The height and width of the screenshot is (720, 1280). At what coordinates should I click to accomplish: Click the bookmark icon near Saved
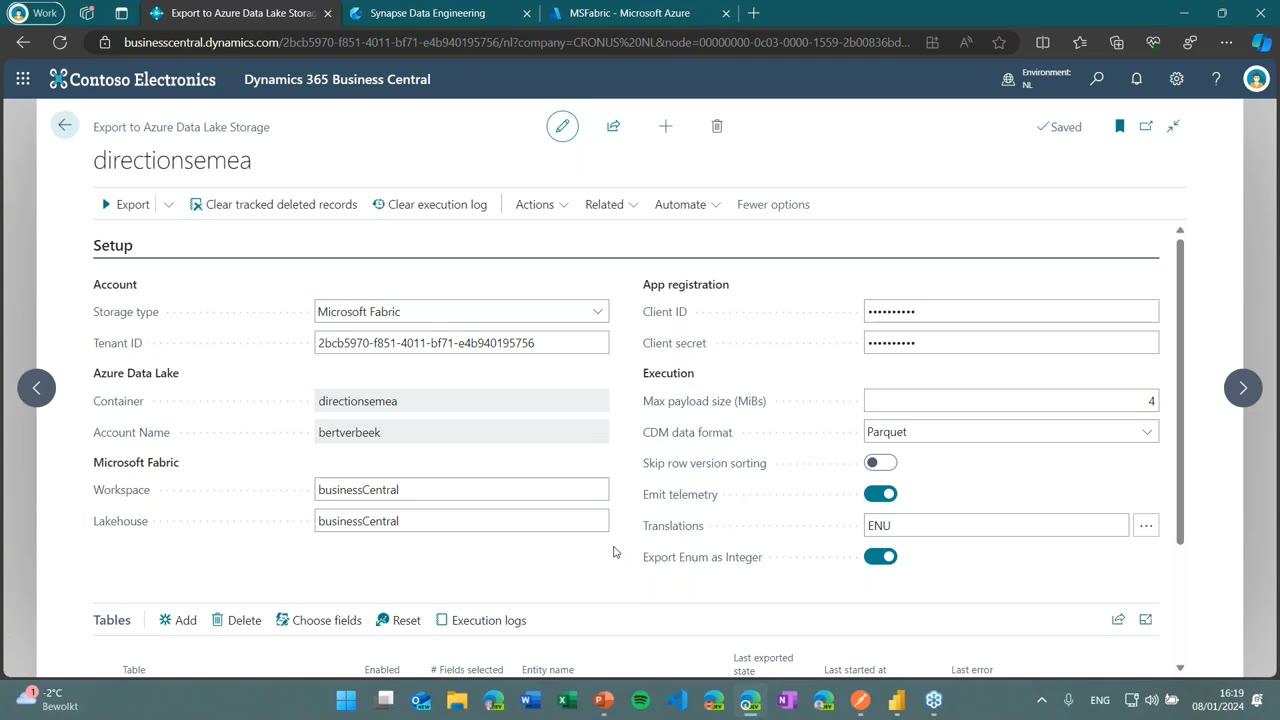pos(1119,126)
